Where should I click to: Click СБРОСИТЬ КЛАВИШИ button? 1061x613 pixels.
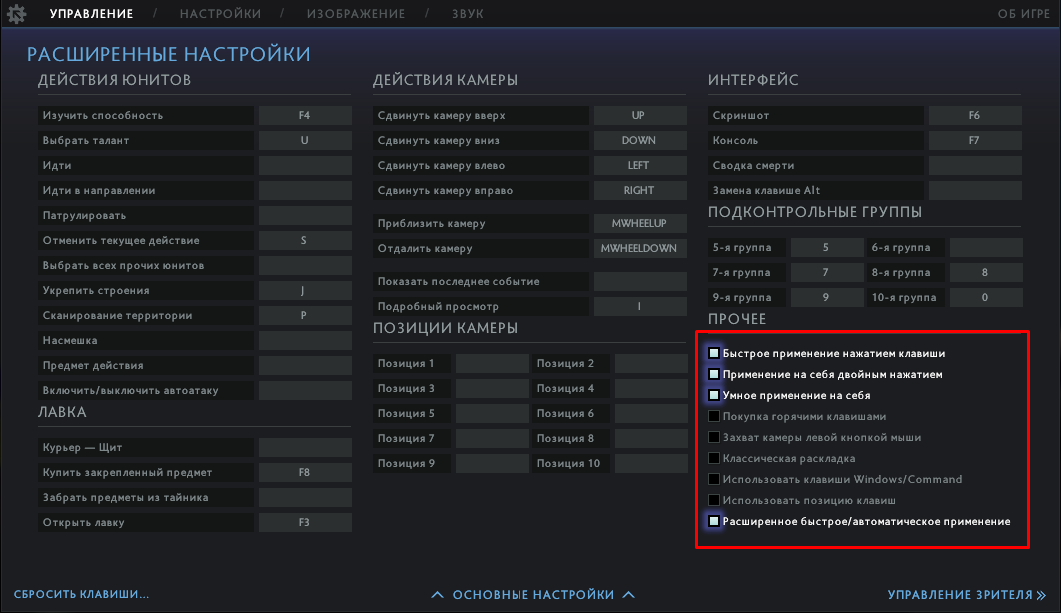click(x=81, y=595)
